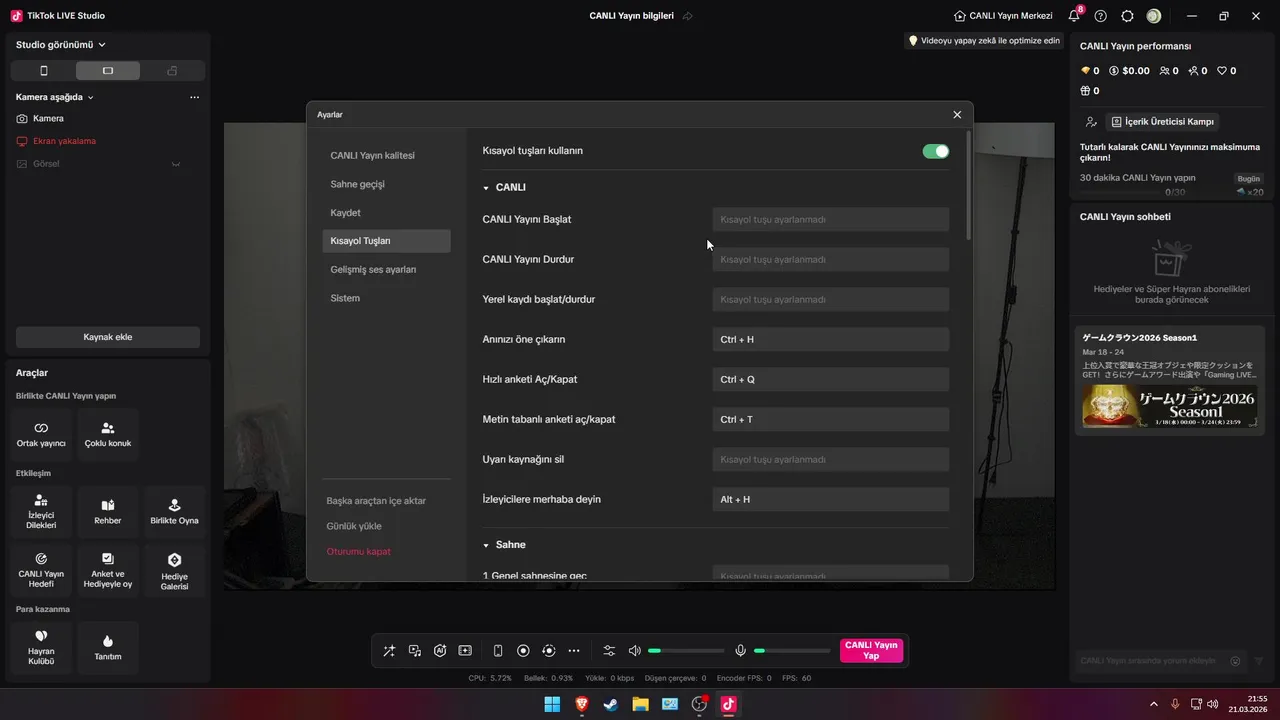Open the three-dot more menu in bottom toolbar
The image size is (1280, 720).
coord(574,650)
